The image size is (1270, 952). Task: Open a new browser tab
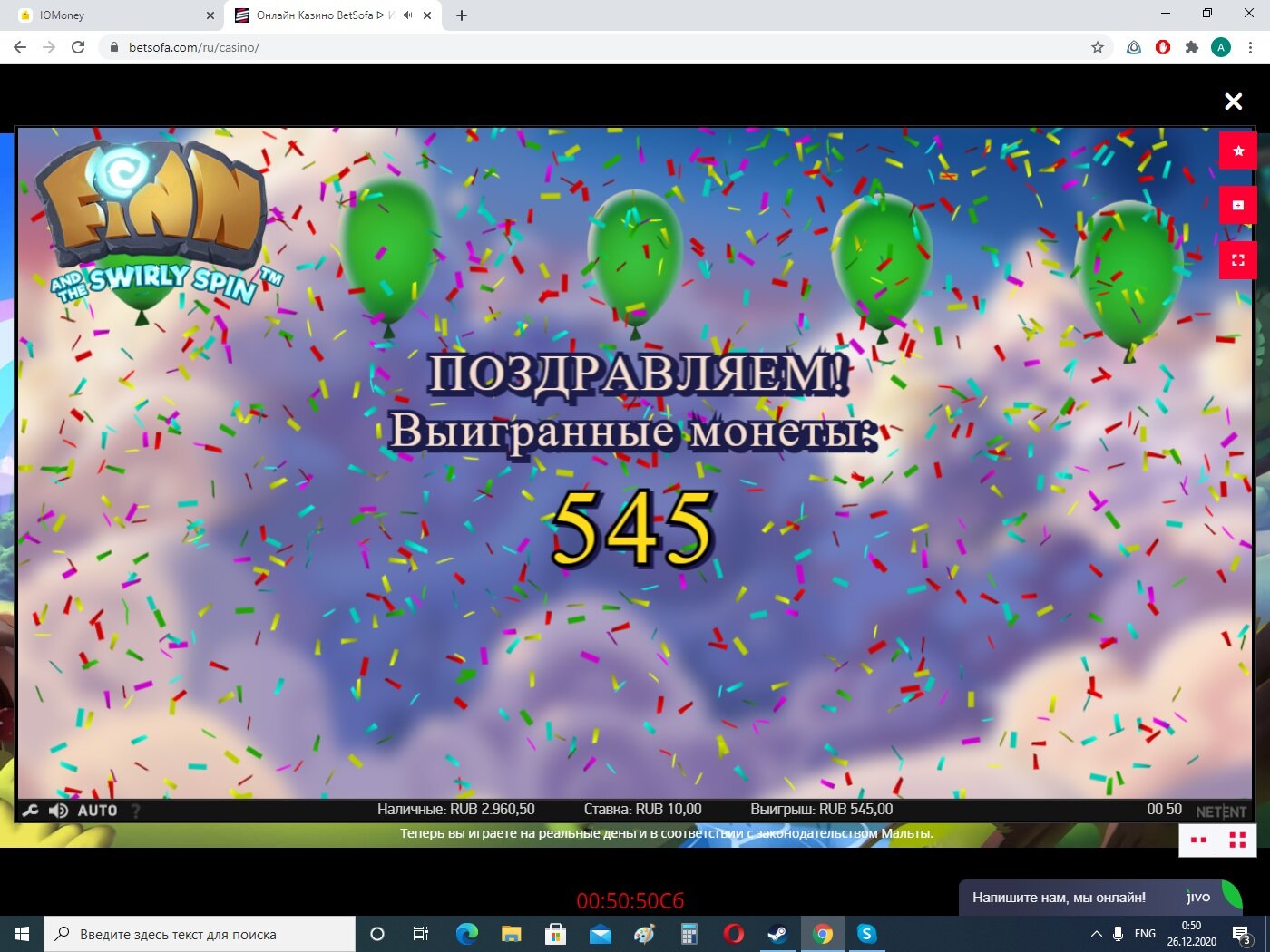462,15
